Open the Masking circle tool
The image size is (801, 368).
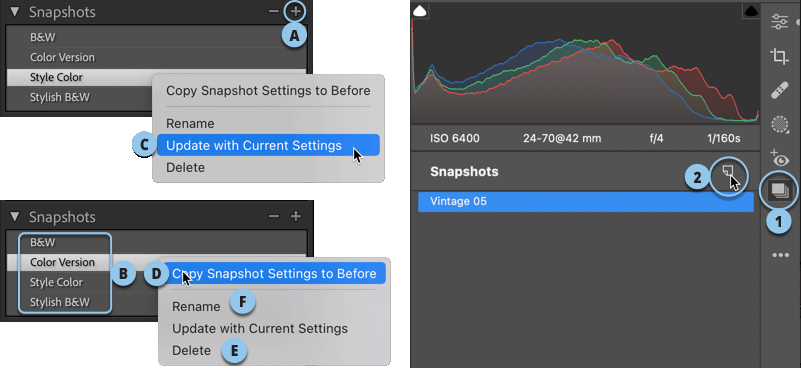click(x=780, y=125)
